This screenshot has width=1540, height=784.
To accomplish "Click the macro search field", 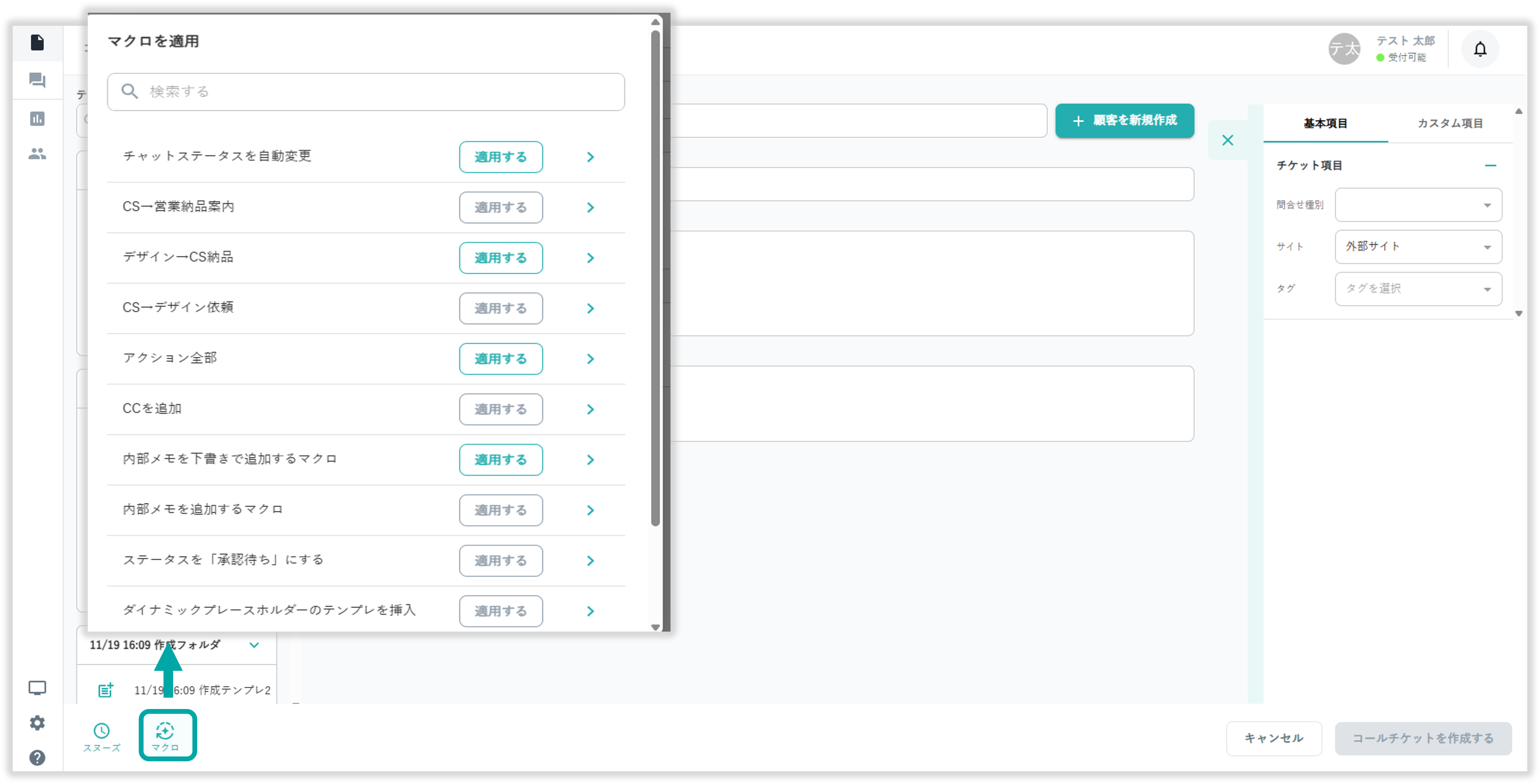I will pyautogui.click(x=366, y=92).
